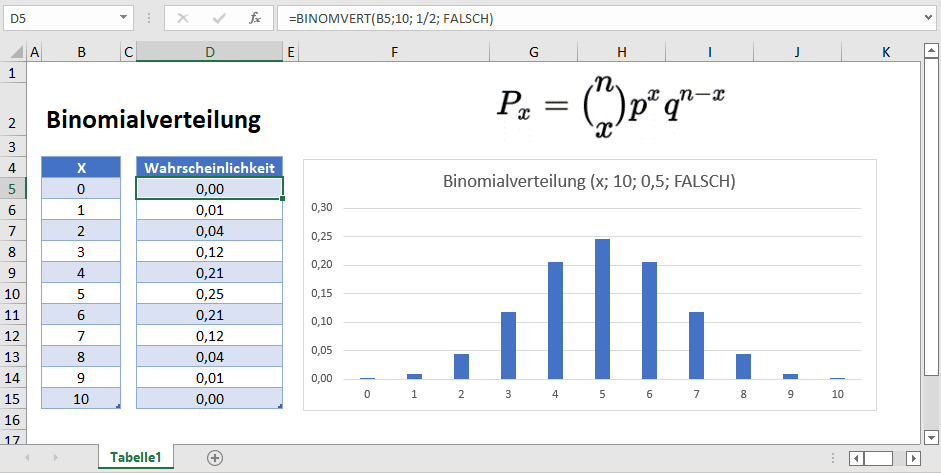Click the chart bar for x = 2
This screenshot has height=473, width=941.
[x=461, y=367]
